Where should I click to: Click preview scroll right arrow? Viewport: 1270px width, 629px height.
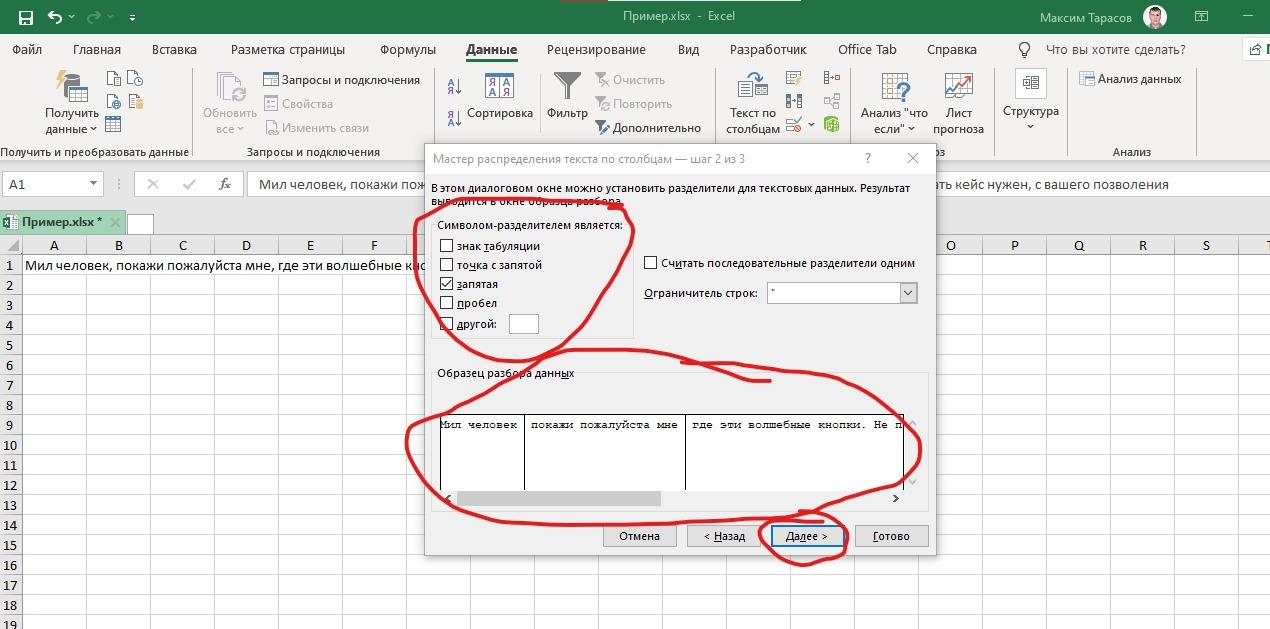(895, 498)
